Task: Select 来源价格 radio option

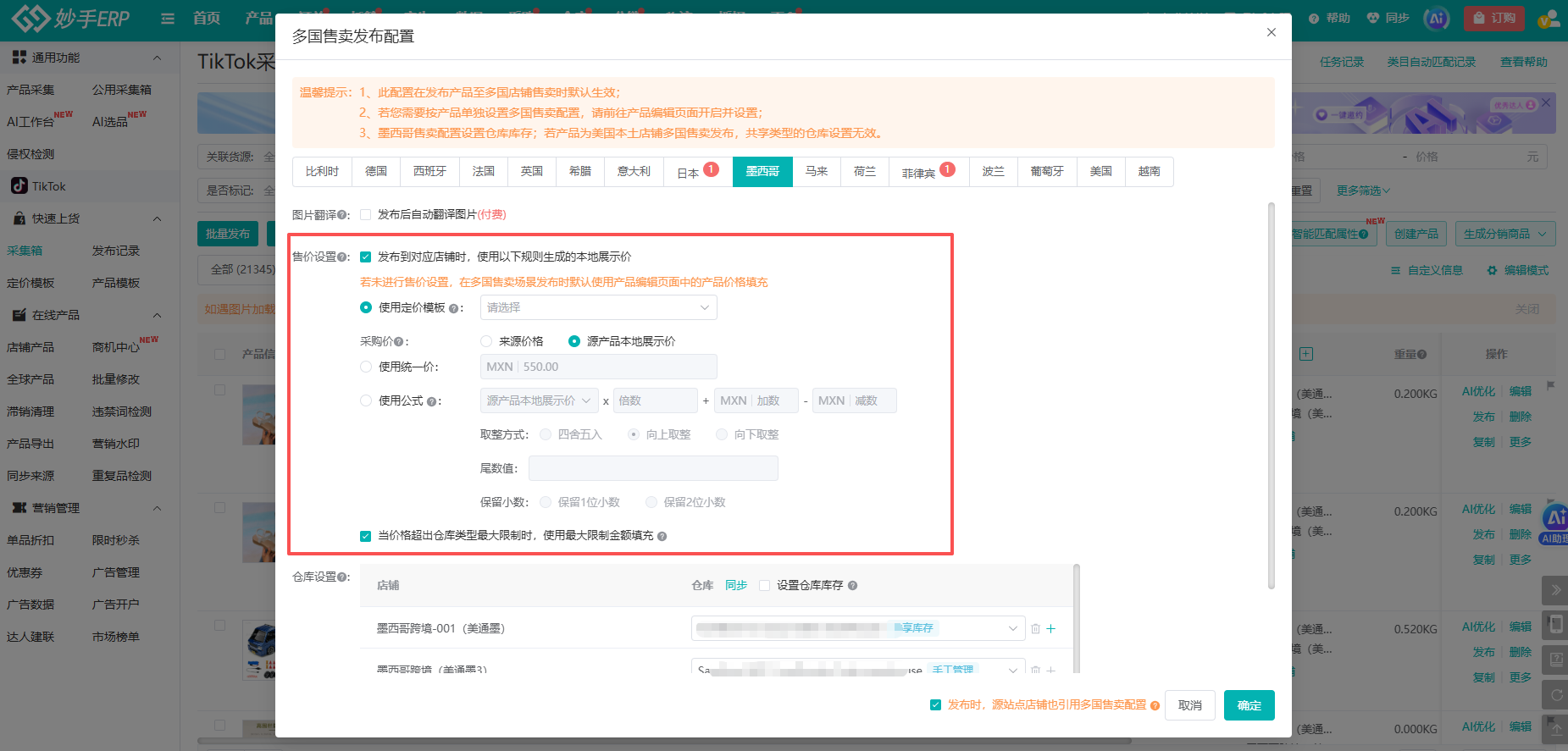Action: (486, 341)
